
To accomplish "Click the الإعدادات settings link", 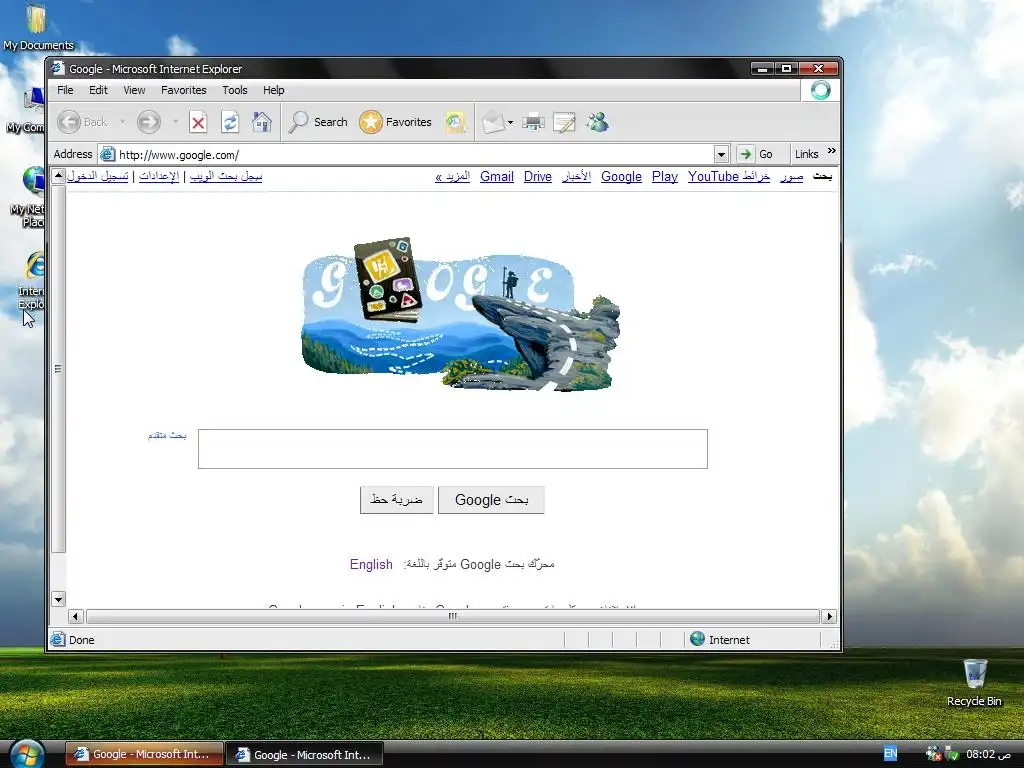I will point(159,176).
